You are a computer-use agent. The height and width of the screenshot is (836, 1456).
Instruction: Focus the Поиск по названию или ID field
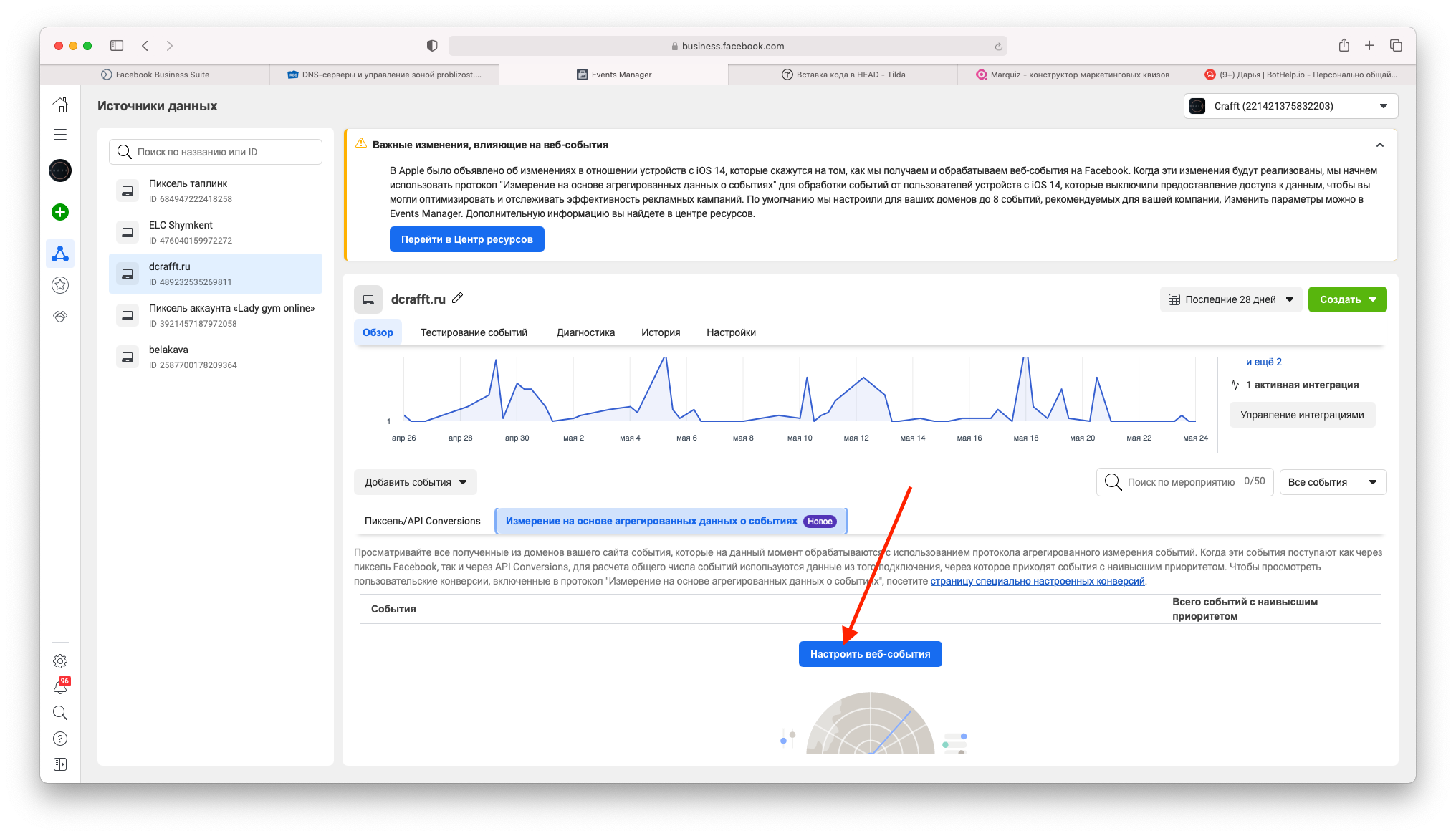click(216, 152)
